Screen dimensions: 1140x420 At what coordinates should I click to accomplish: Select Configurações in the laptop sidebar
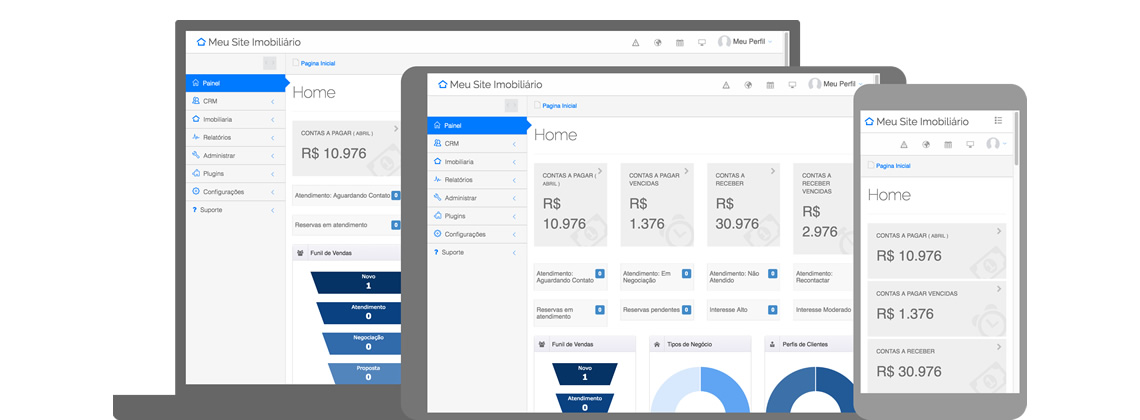point(230,192)
